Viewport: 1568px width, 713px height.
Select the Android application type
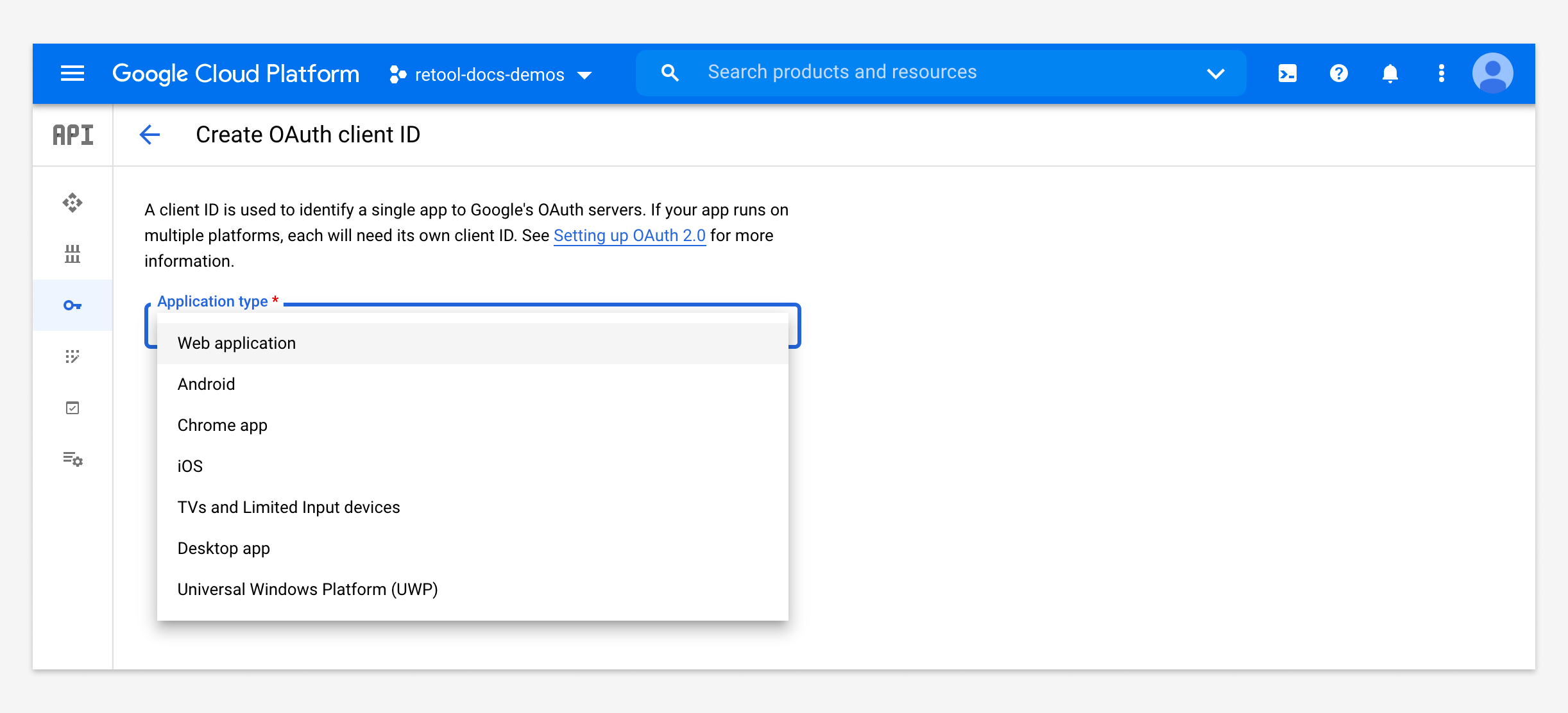[207, 385]
